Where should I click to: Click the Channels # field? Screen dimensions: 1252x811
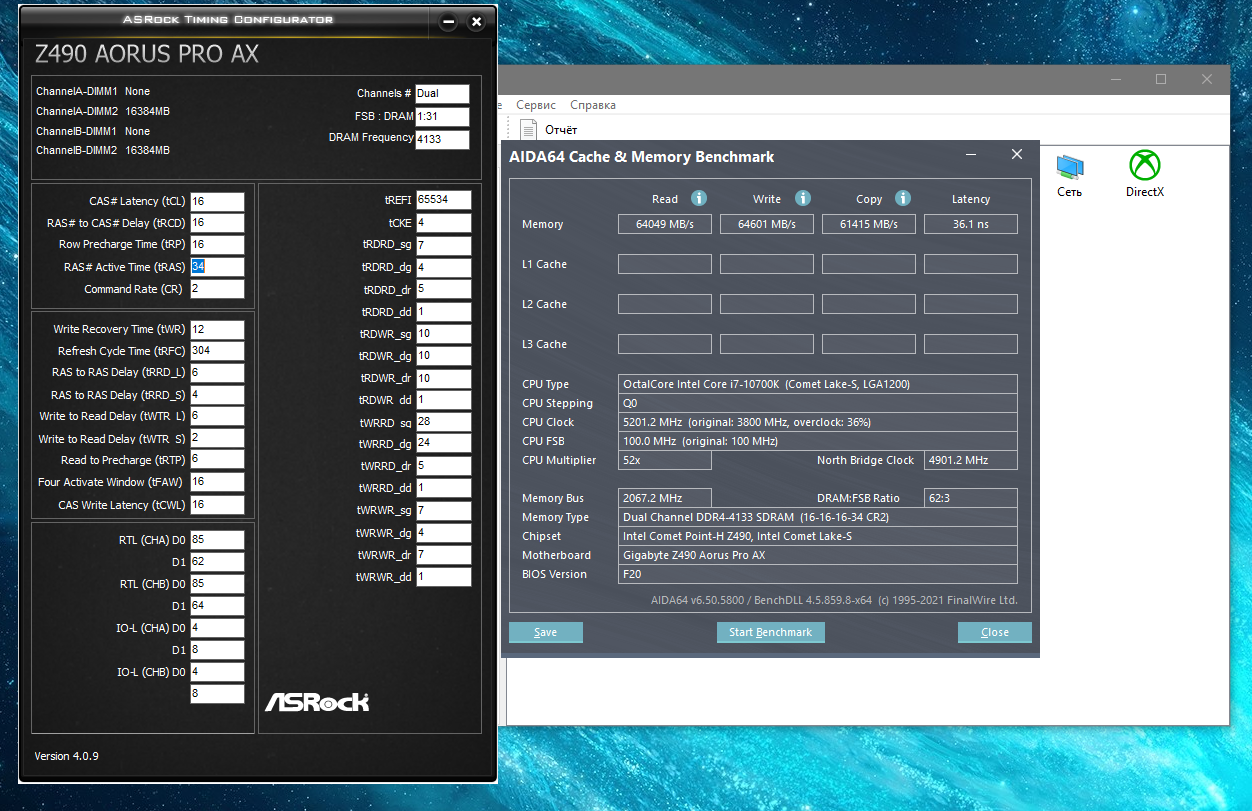442,94
